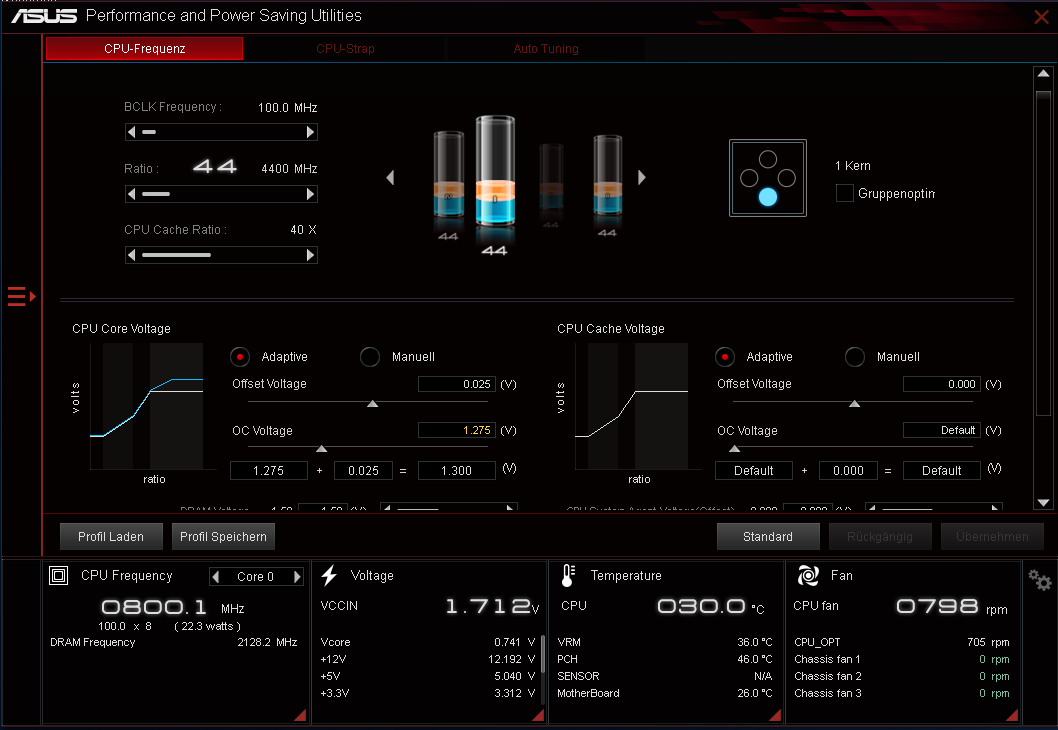Switch to previous core in CPU Frequency panel
Viewport: 1058px width, 730px height.
216,577
